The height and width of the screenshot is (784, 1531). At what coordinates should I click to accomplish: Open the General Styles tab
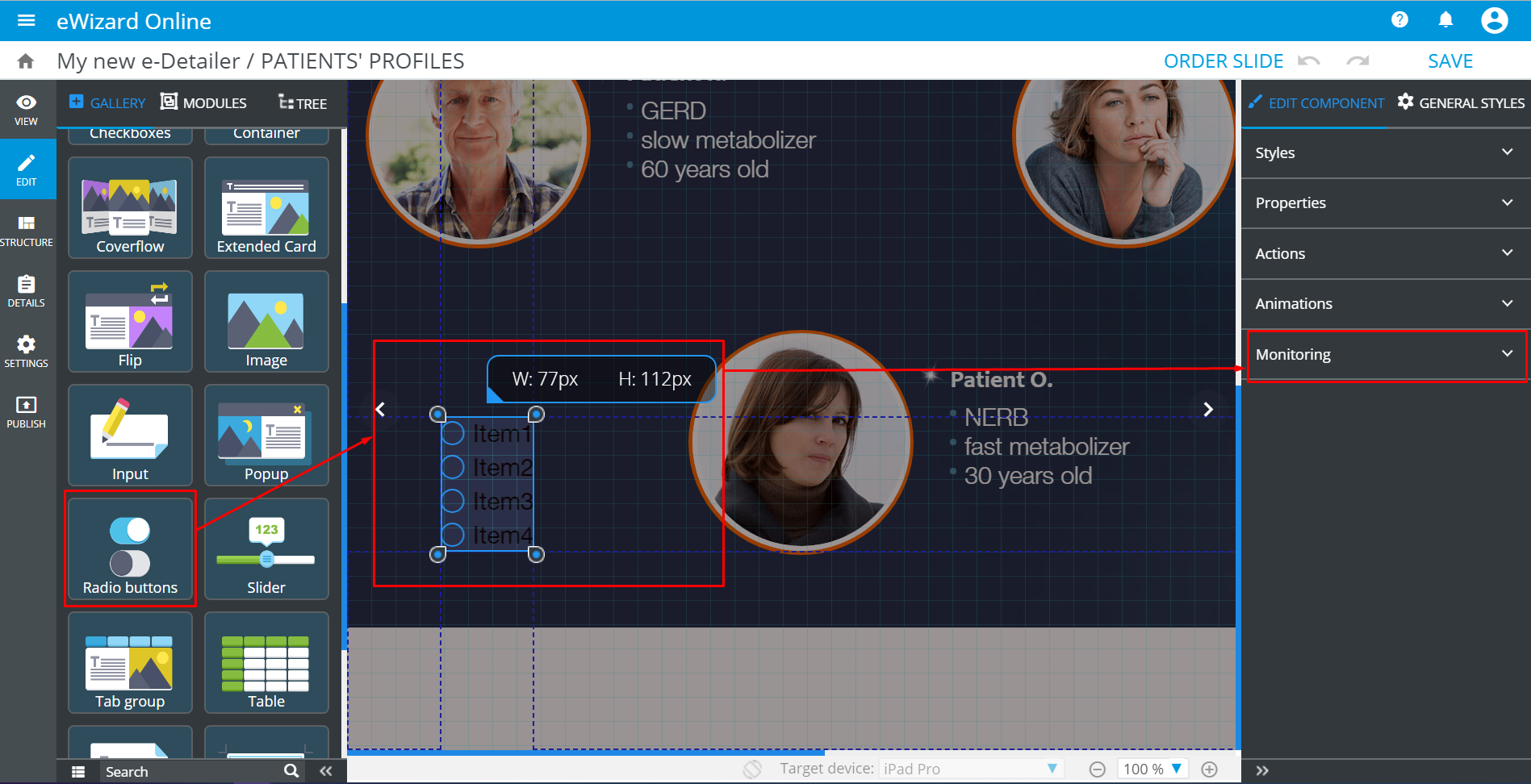1461,103
